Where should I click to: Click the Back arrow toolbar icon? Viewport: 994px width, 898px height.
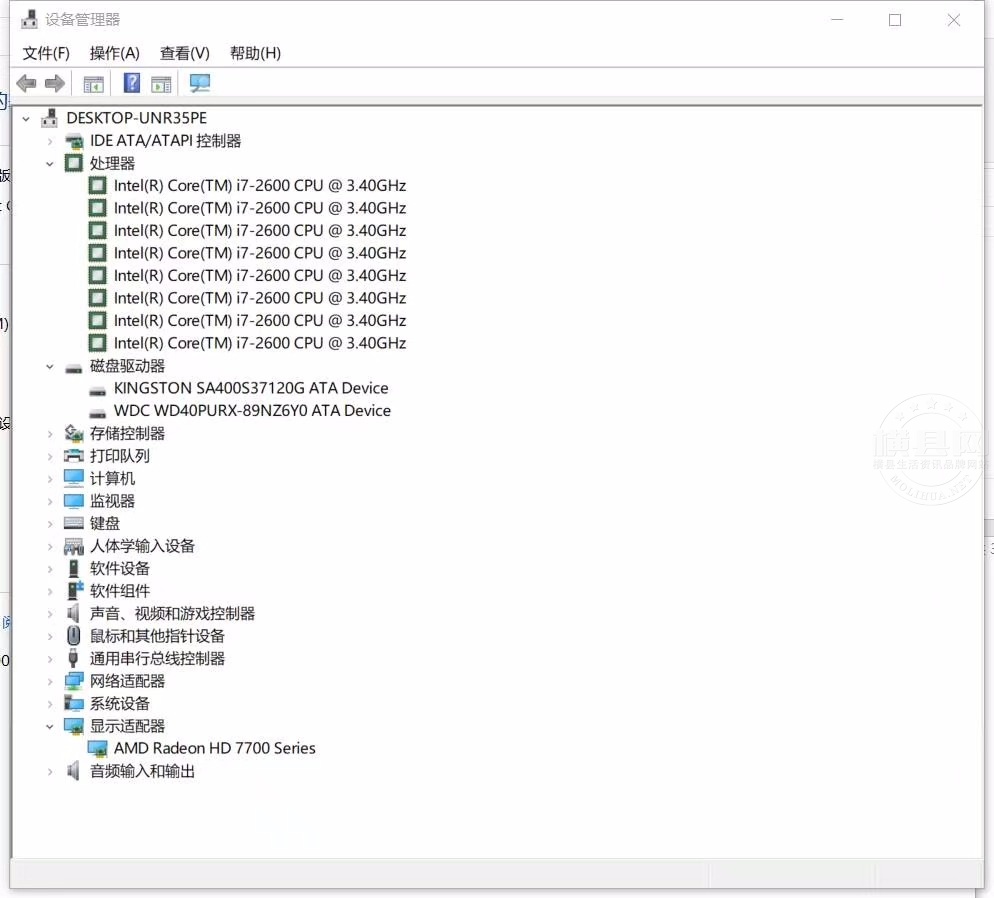pyautogui.click(x=26, y=83)
